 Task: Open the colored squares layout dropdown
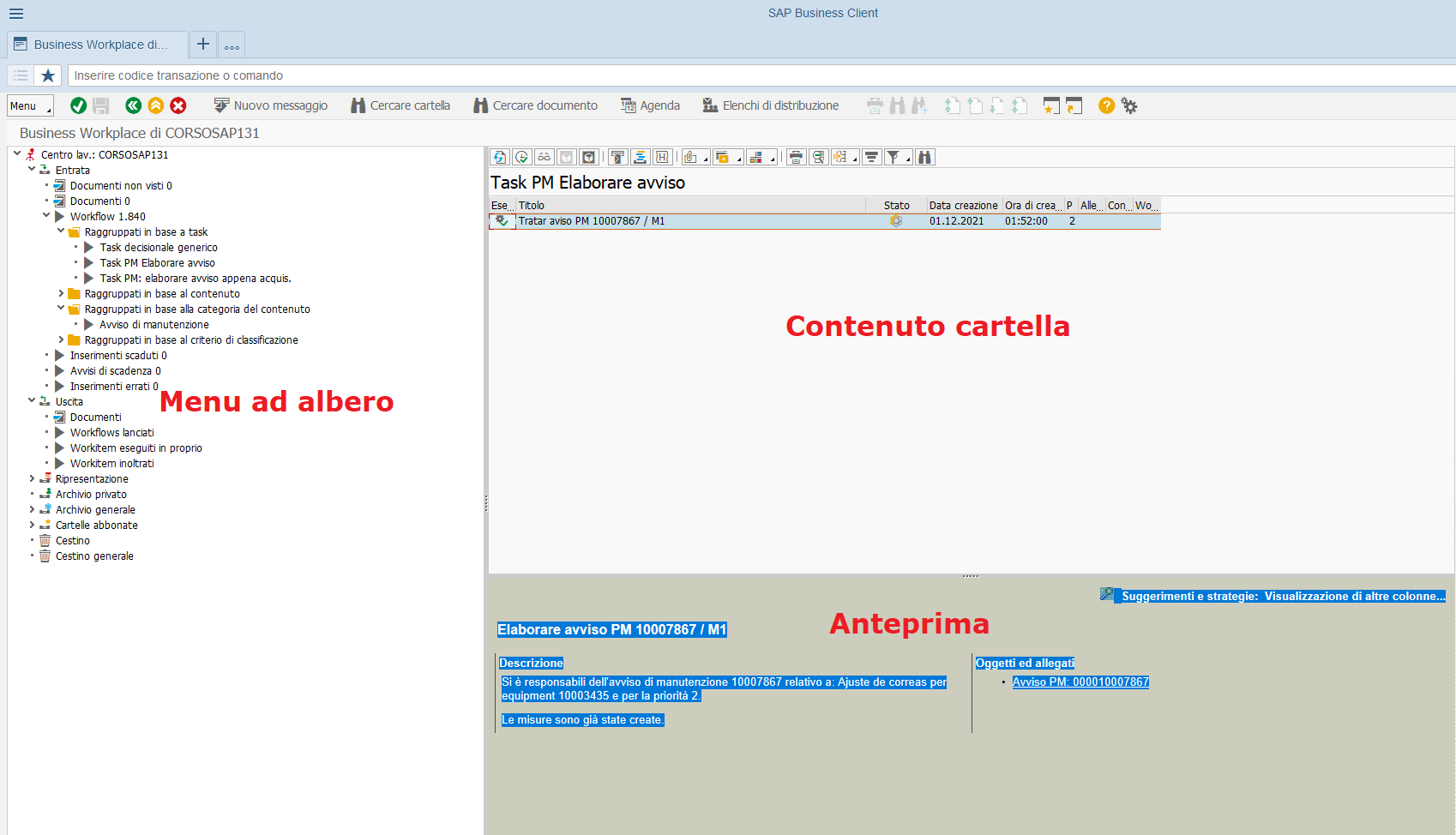[x=761, y=157]
